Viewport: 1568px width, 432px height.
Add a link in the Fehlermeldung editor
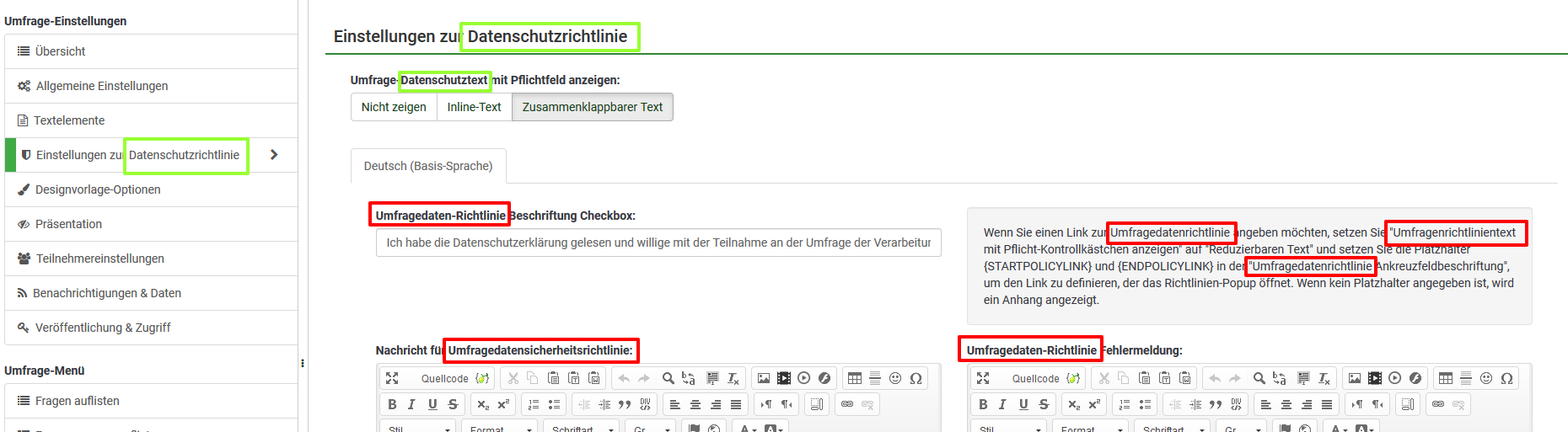tap(1438, 404)
